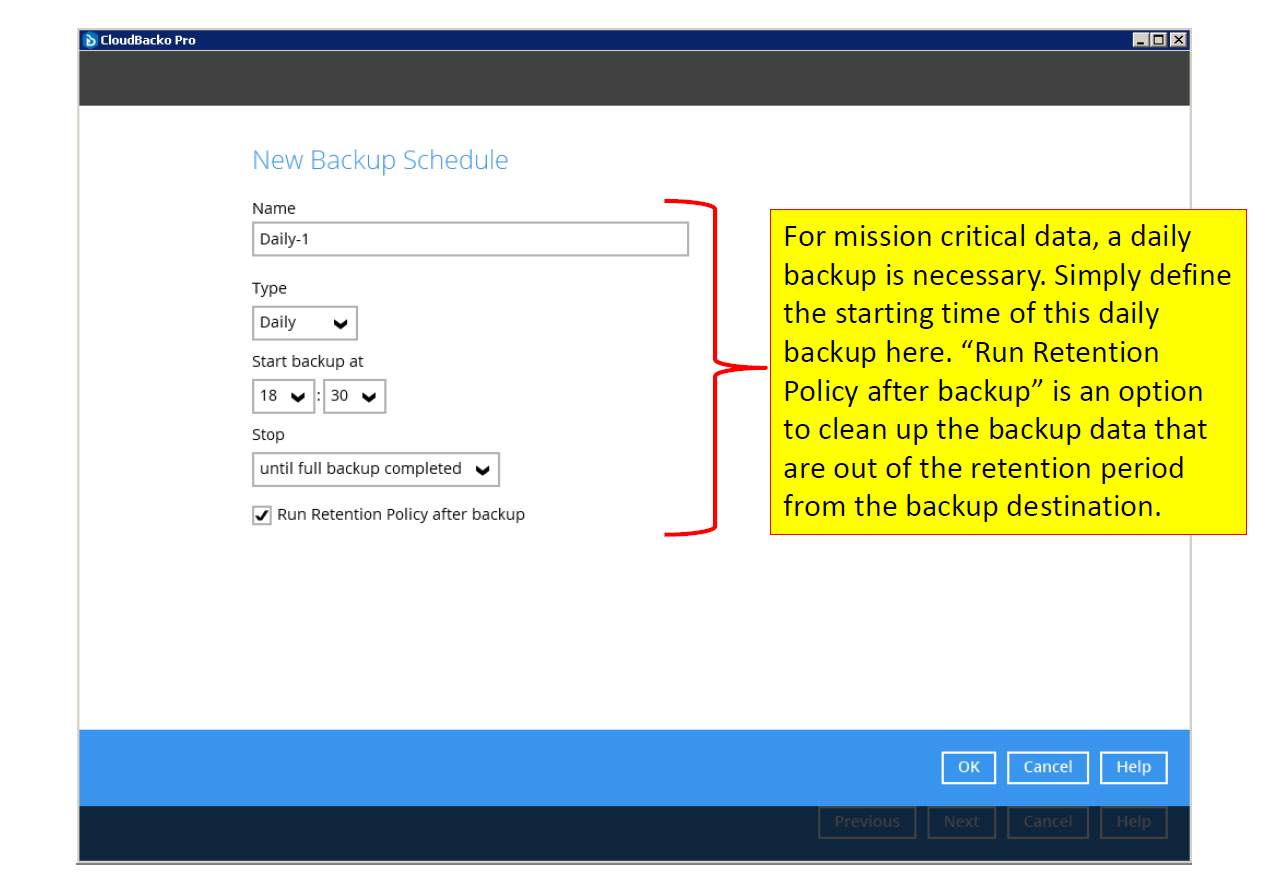The width and height of the screenshot is (1268, 888).
Task: Click OK to save the backup schedule
Action: coord(968,767)
